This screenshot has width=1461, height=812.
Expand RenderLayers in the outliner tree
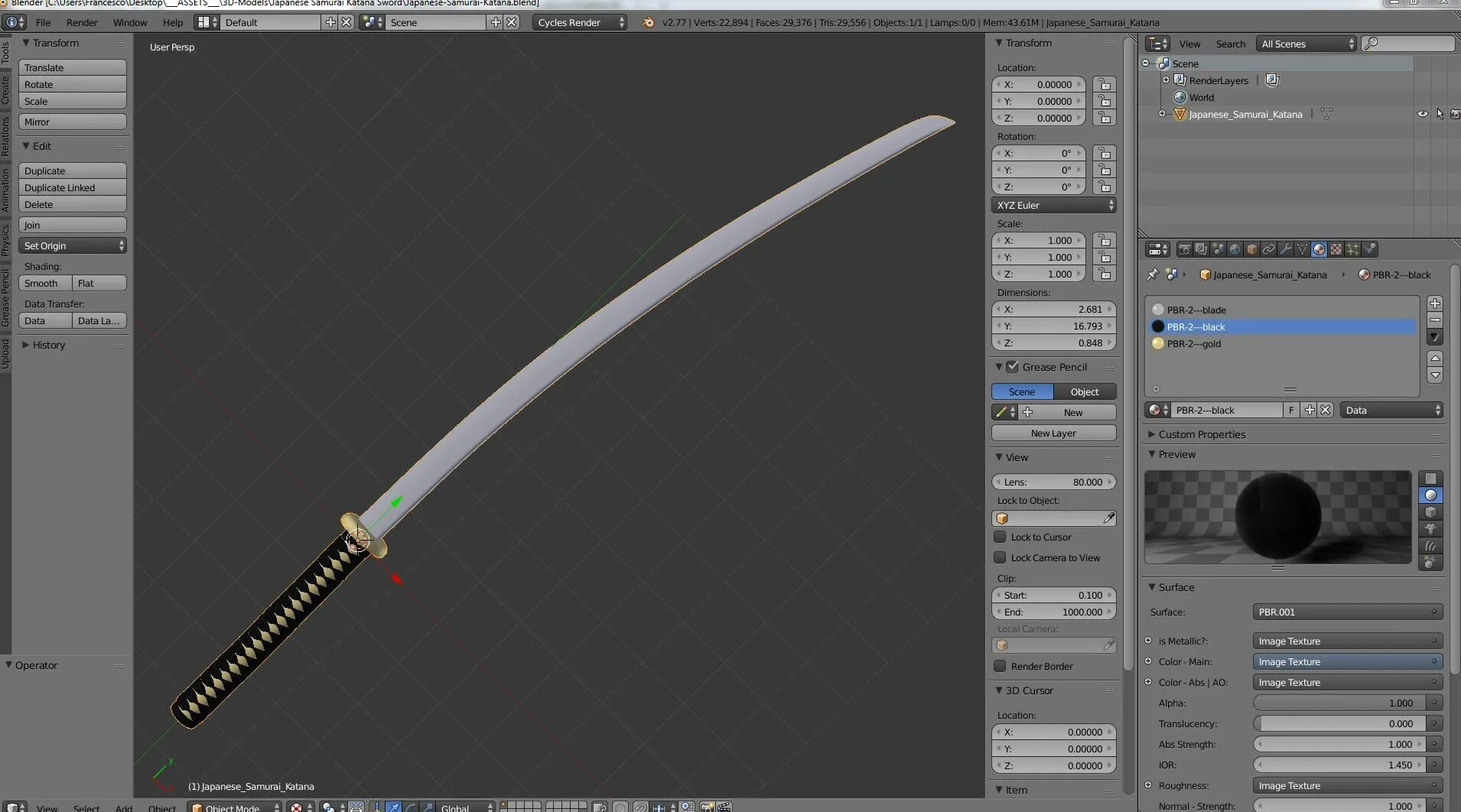tap(1166, 80)
